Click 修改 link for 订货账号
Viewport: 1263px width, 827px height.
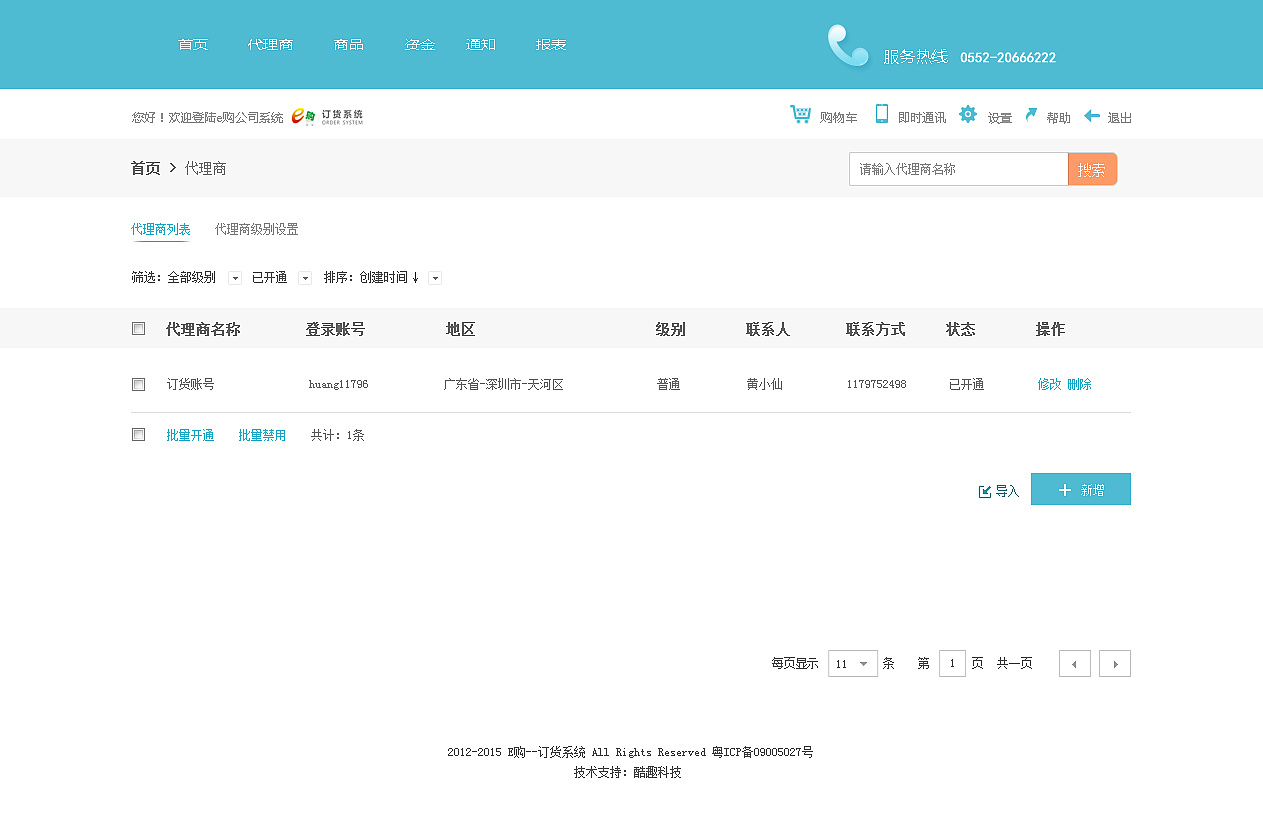pos(1049,385)
